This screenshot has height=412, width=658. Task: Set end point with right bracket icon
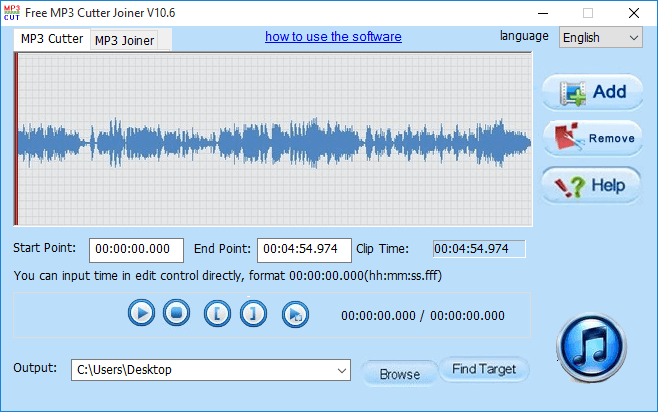(x=253, y=313)
